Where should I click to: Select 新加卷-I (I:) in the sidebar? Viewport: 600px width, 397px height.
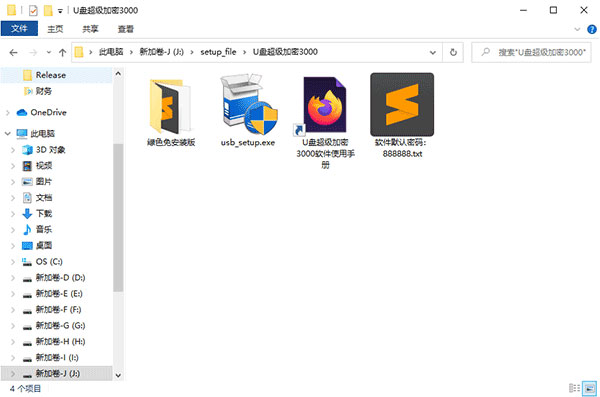click(x=57, y=358)
